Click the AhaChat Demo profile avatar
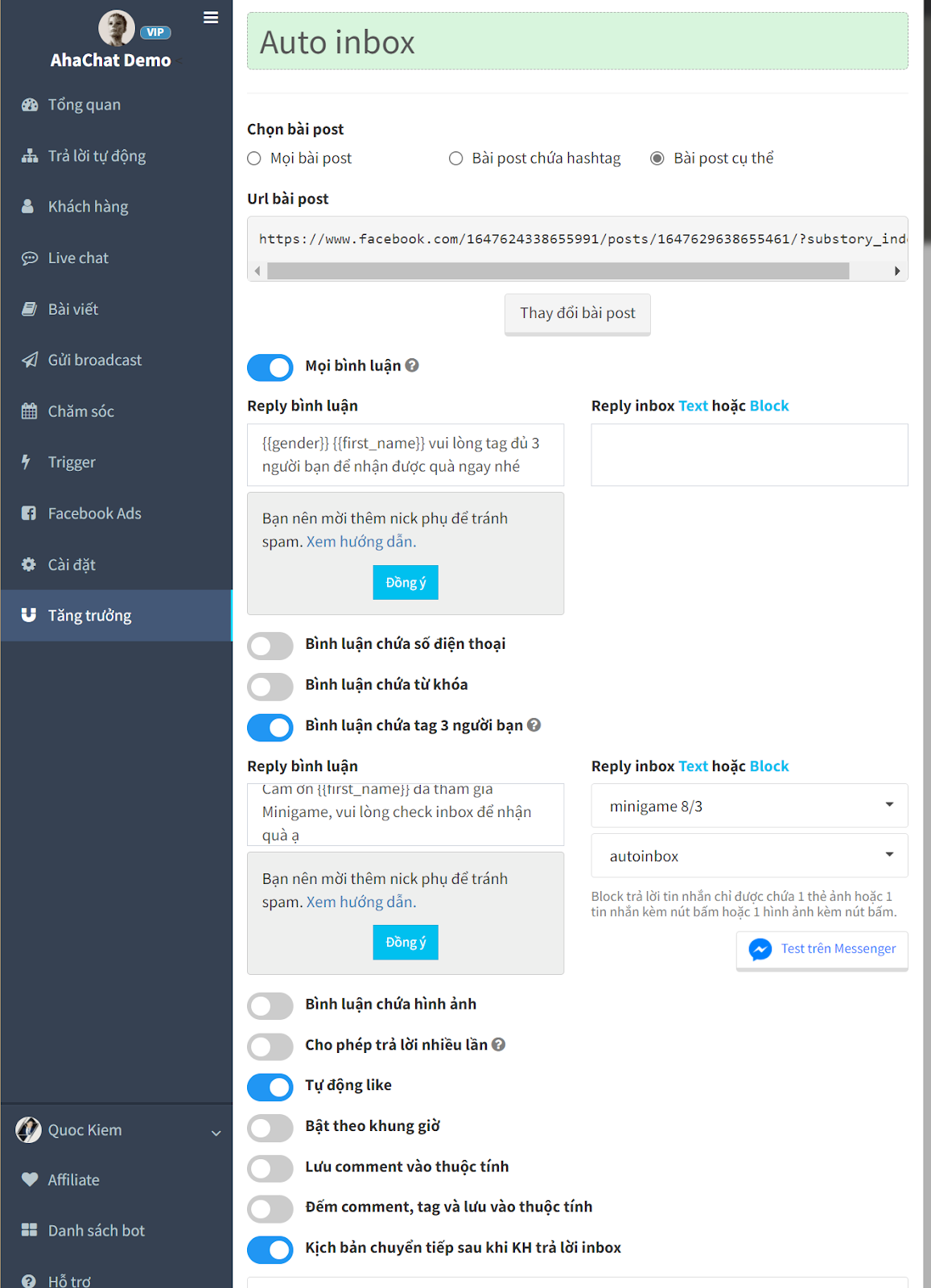 point(117,28)
